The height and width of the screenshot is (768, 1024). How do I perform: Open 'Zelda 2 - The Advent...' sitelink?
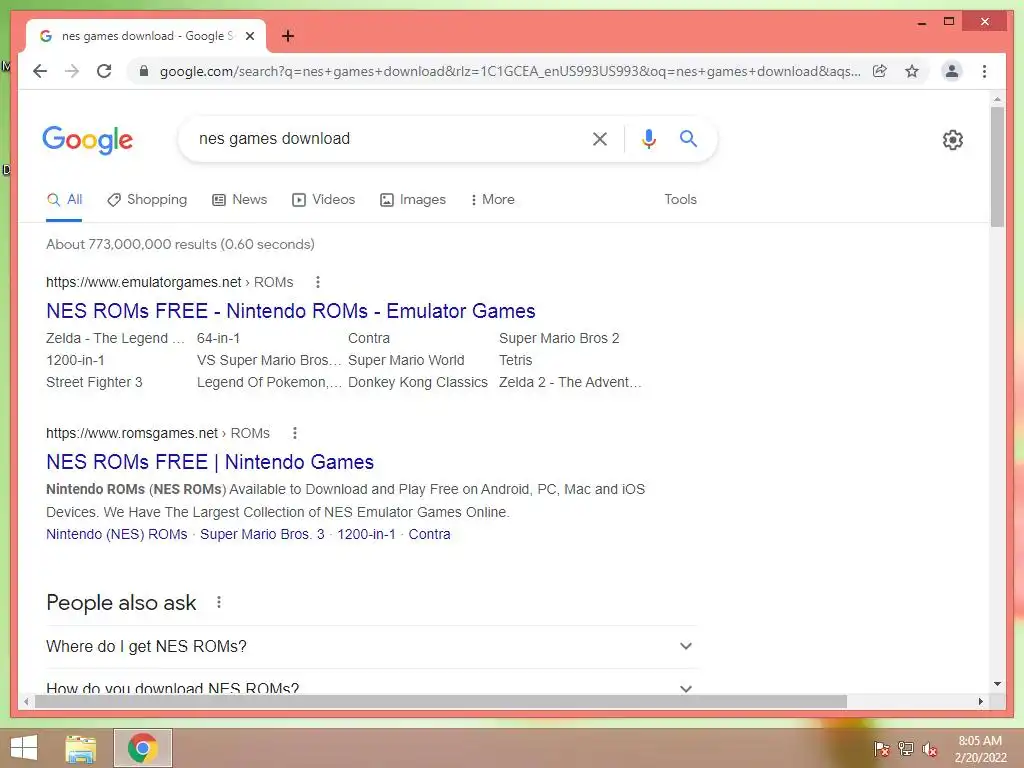[570, 383]
